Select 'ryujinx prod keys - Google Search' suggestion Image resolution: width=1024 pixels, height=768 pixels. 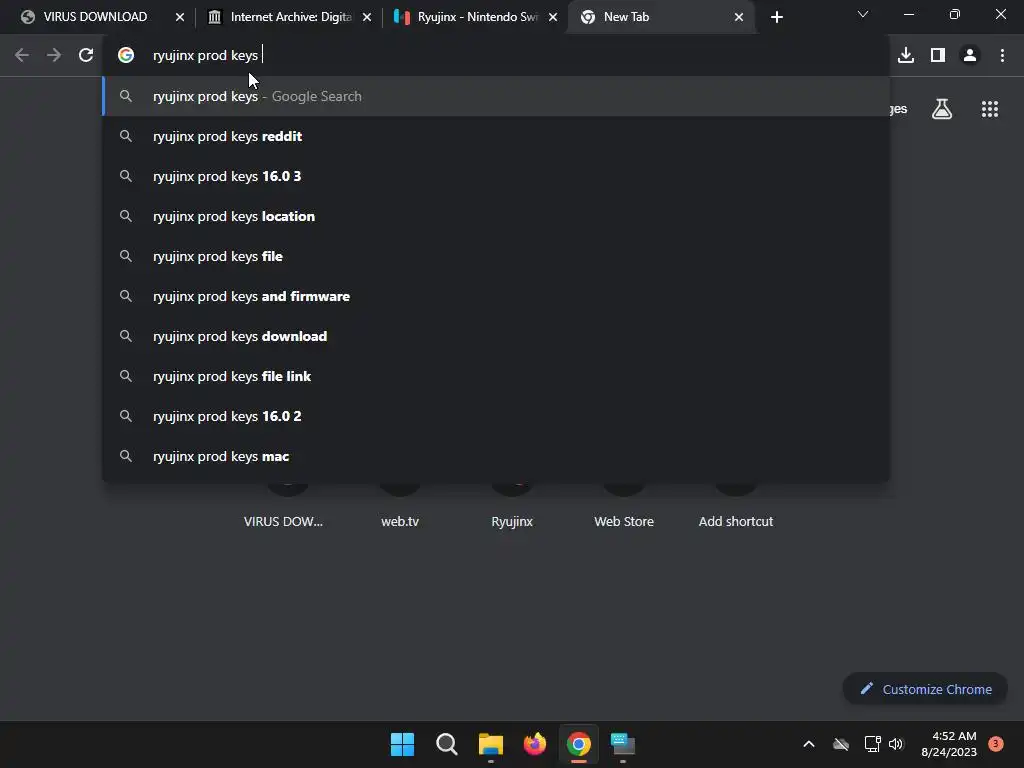click(496, 96)
